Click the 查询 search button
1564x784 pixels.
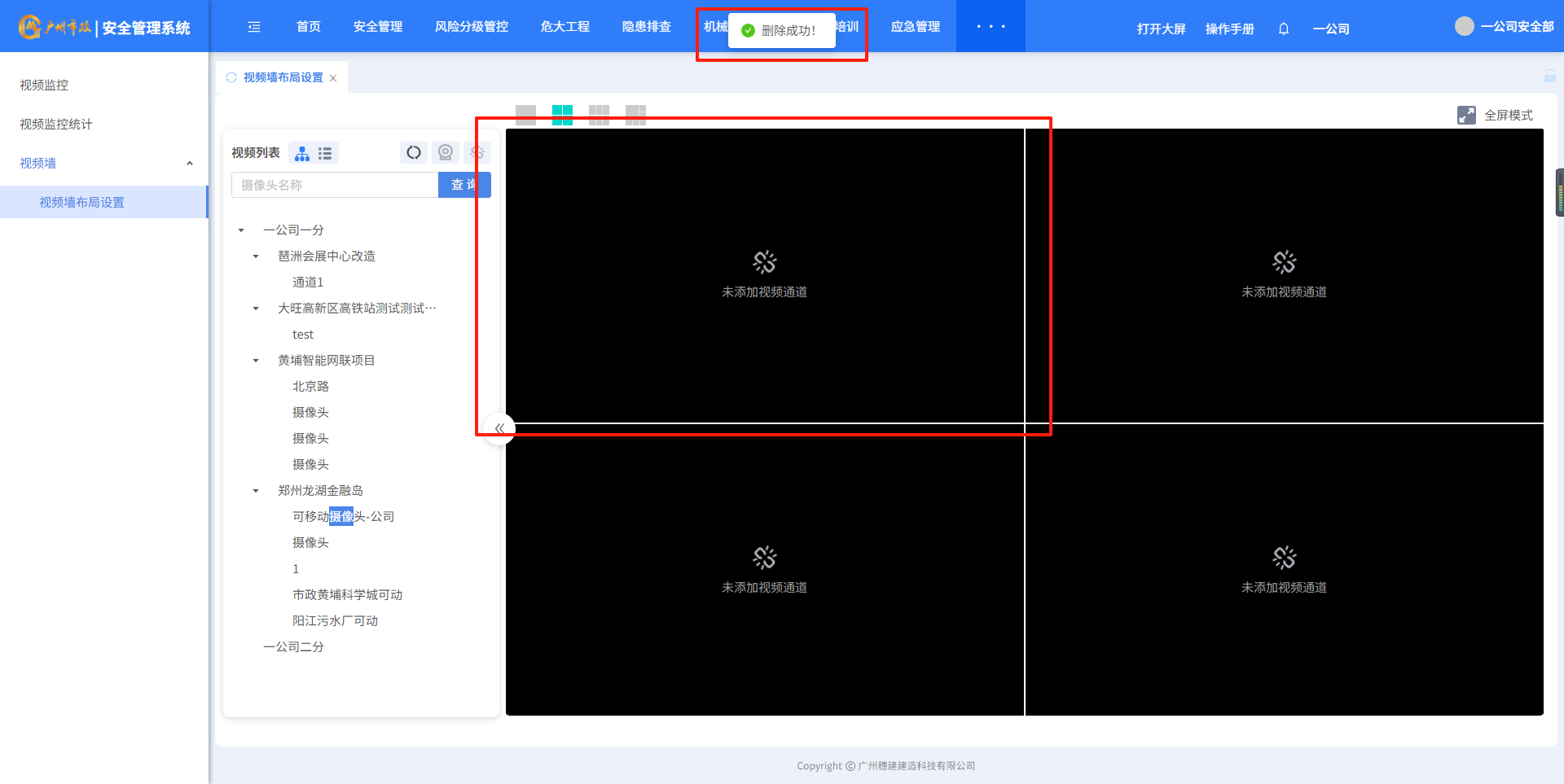click(x=464, y=185)
